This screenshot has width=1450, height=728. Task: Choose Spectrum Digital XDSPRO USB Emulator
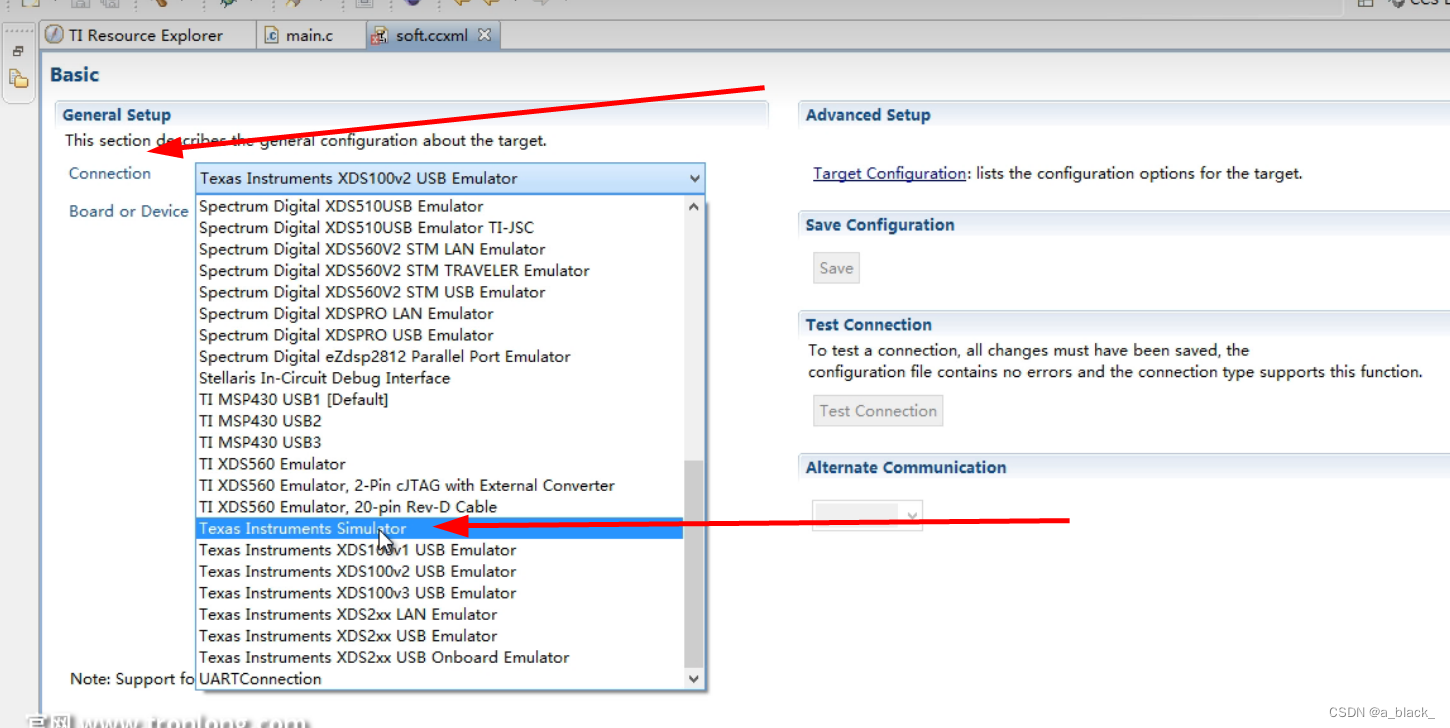click(x=439, y=335)
